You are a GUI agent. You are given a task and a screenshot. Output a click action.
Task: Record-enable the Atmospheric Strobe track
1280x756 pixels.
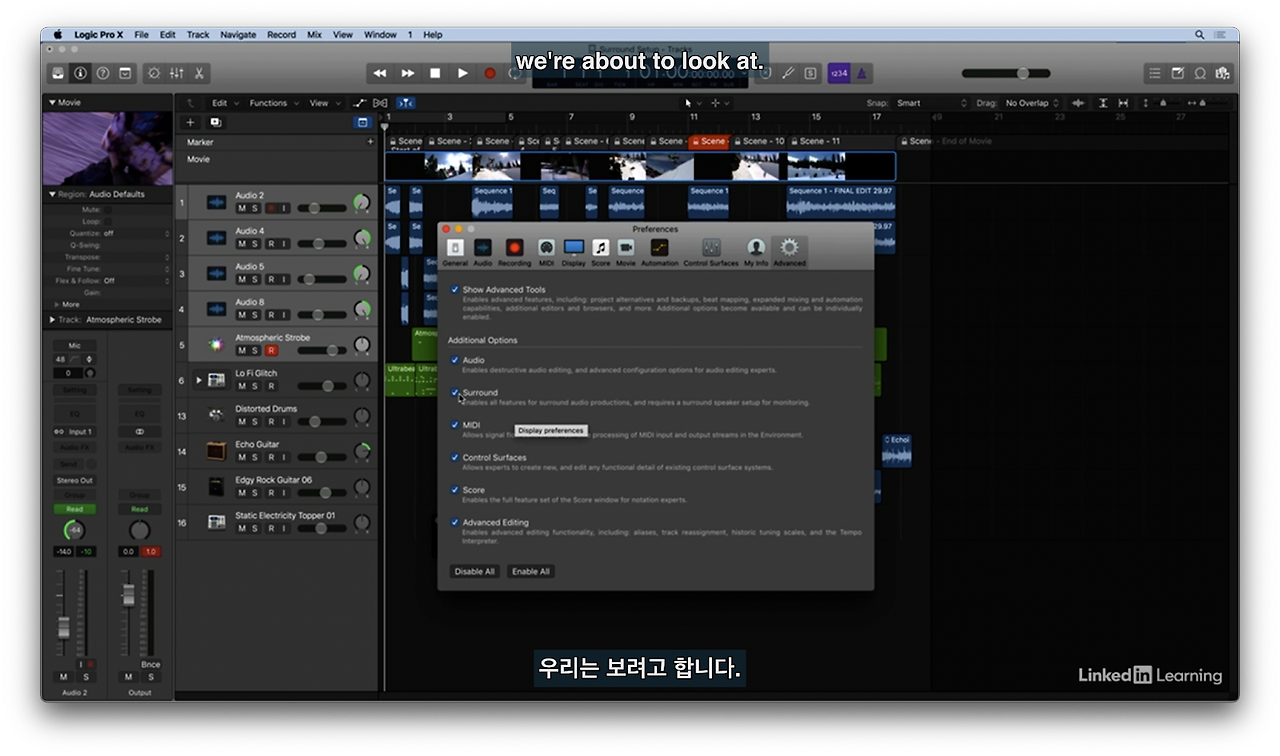(x=270, y=351)
